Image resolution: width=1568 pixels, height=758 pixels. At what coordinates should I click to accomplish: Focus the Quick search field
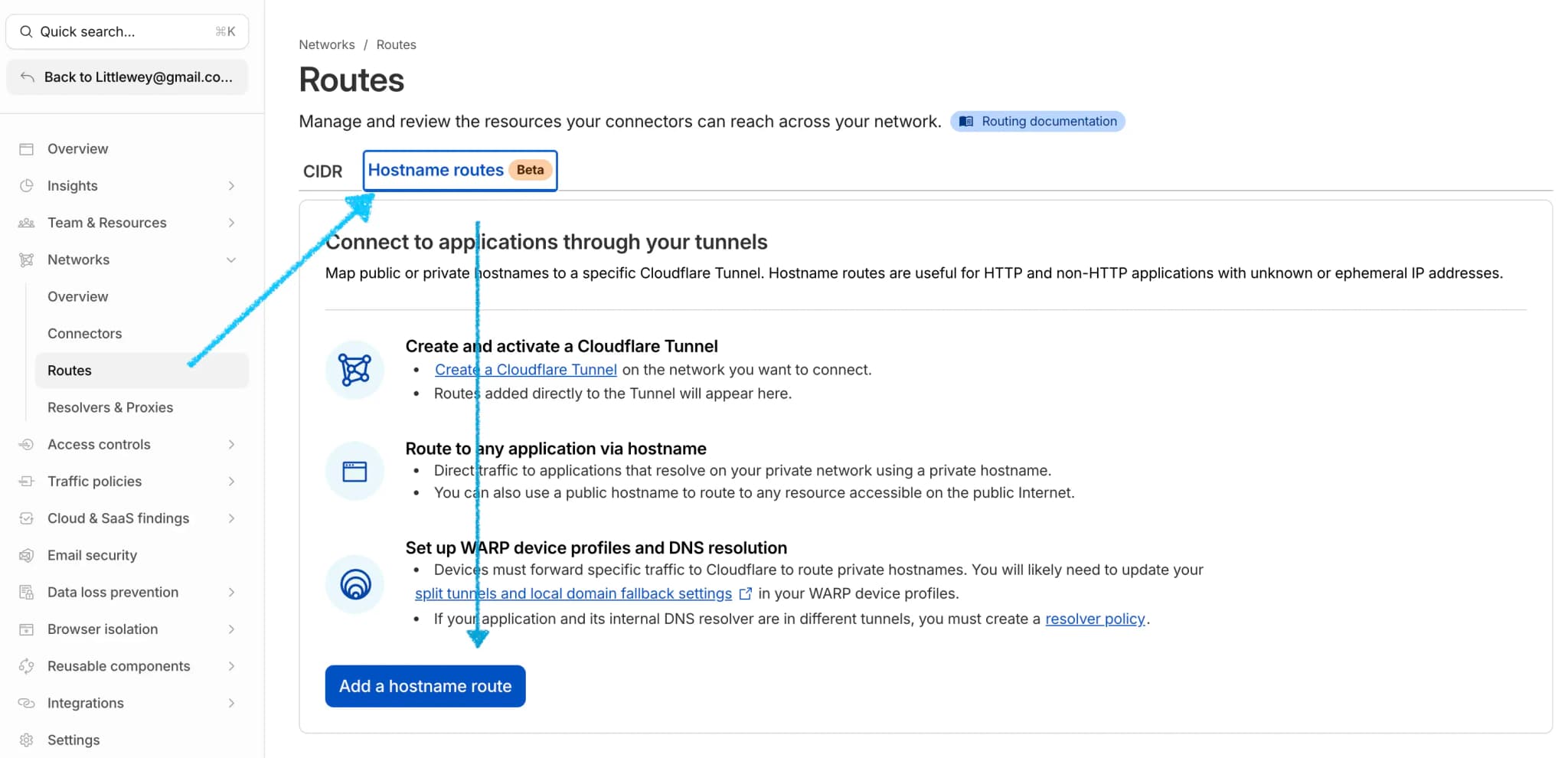127,31
